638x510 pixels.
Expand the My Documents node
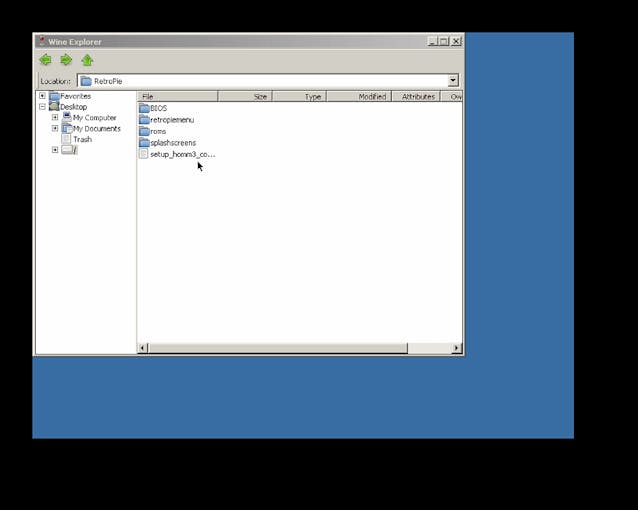pyautogui.click(x=55, y=128)
